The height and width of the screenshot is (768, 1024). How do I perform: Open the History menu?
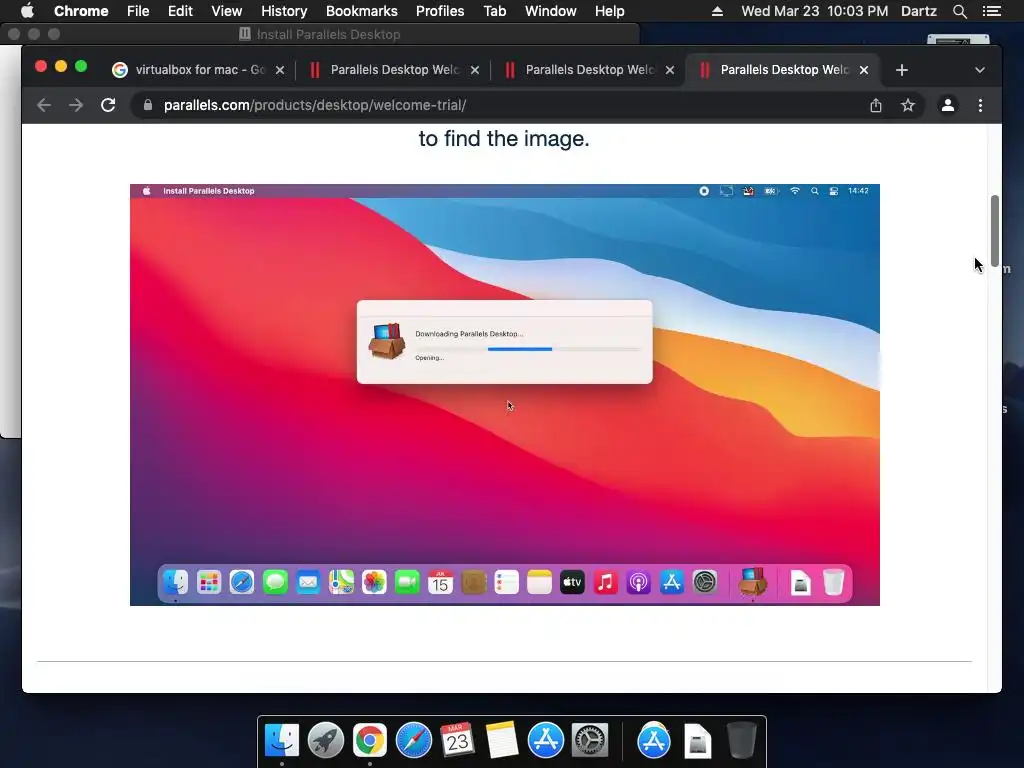pos(284,11)
